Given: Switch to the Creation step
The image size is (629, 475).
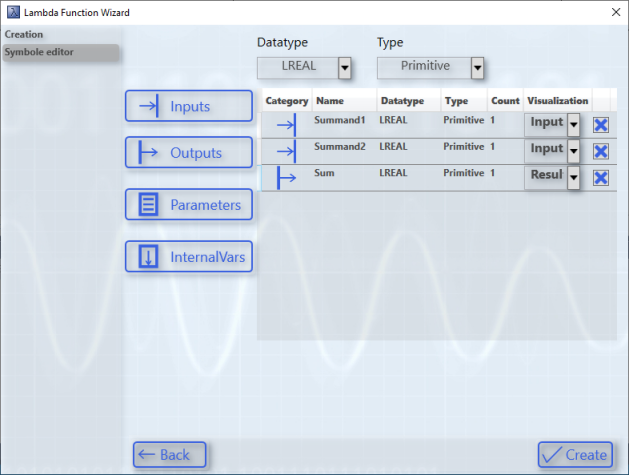Looking at the screenshot, I should point(24,35).
